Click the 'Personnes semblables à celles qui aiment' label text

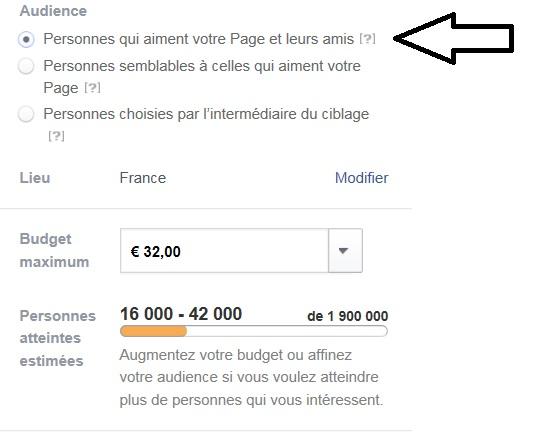202,66
